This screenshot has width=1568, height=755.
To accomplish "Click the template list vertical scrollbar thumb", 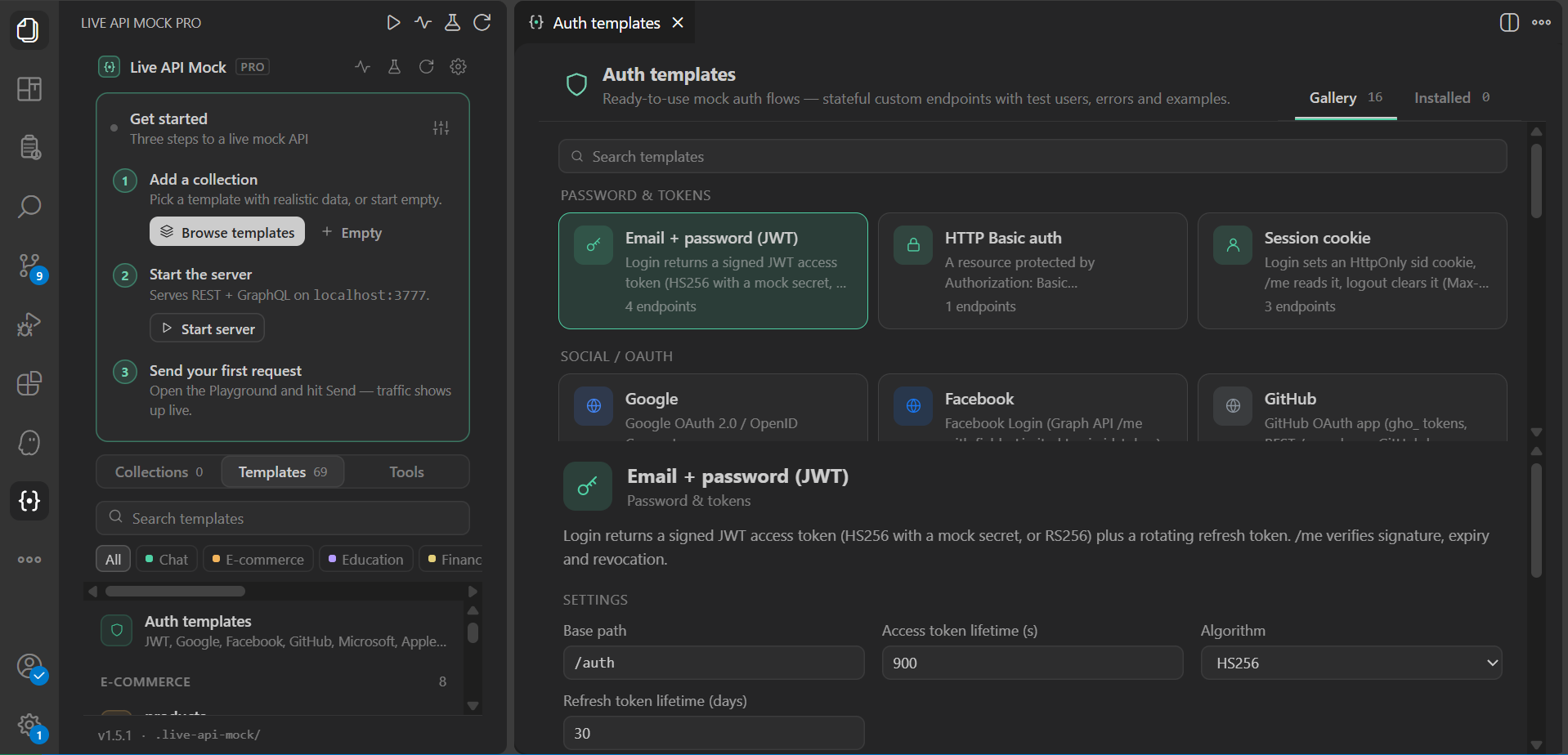I will [x=473, y=633].
